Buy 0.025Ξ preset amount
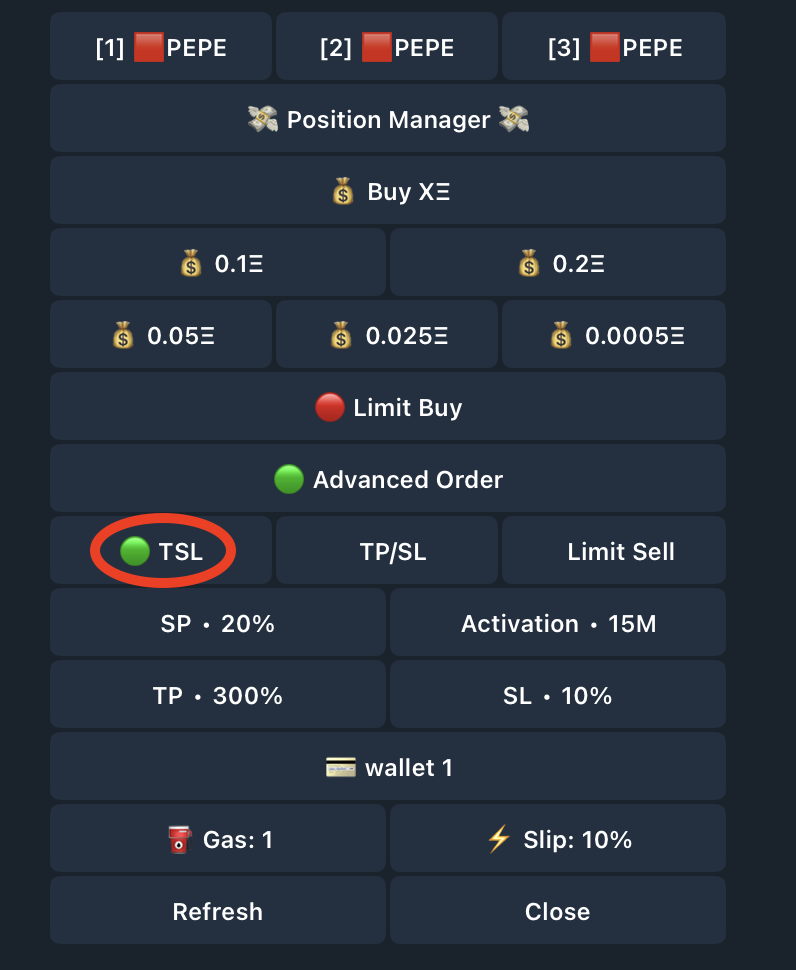796x970 pixels. (x=387, y=335)
